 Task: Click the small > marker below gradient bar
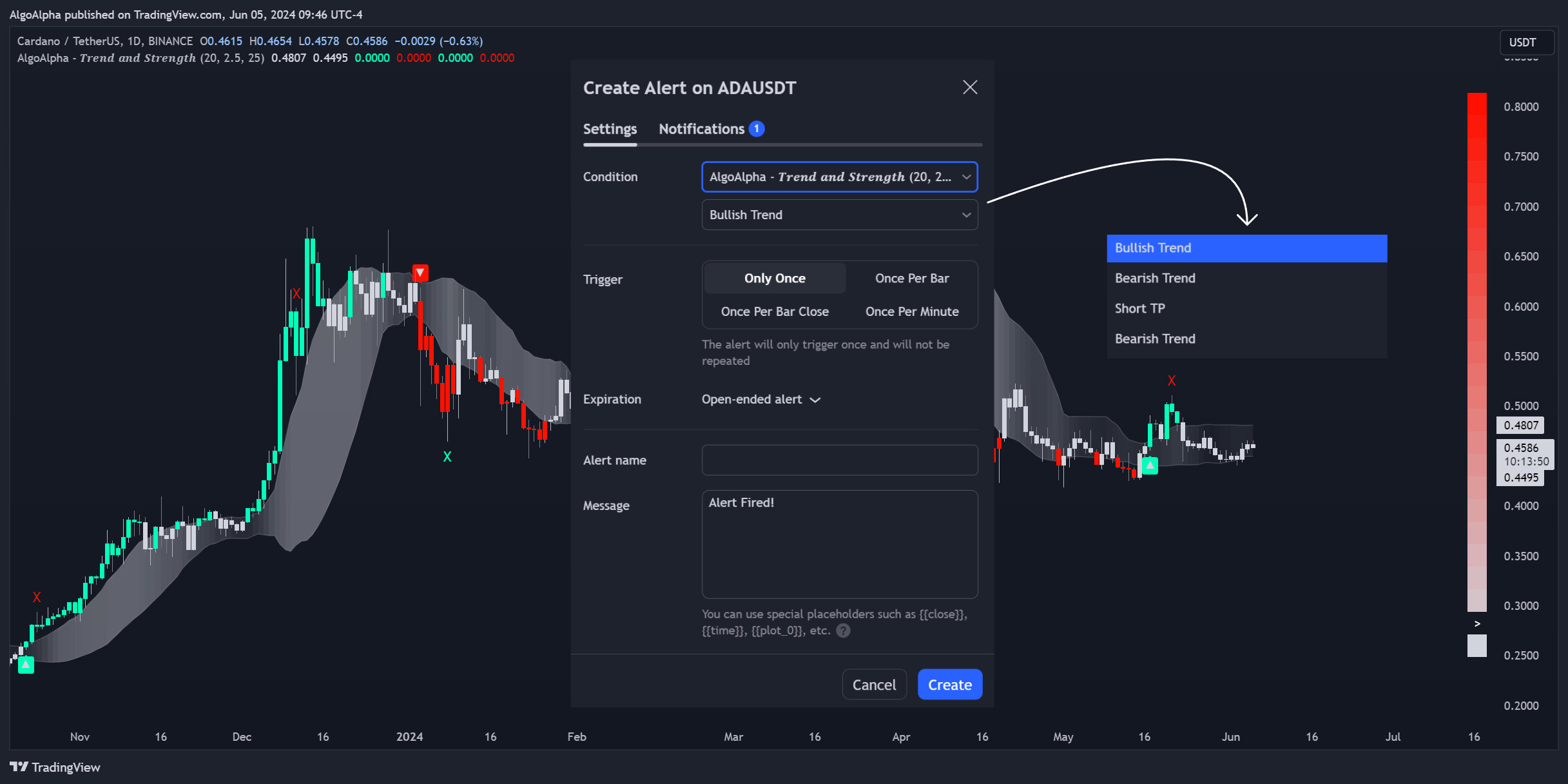tap(1477, 623)
